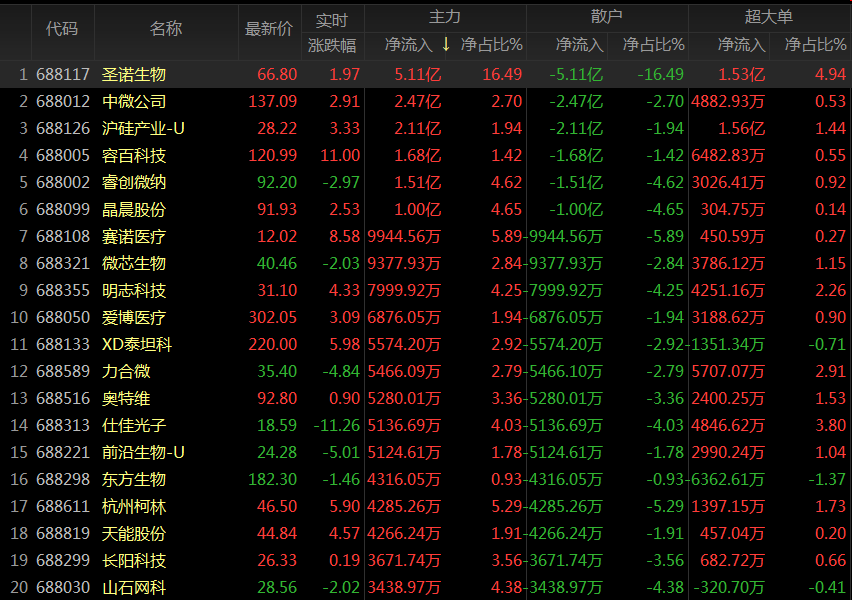
Task: Click the 主力 净流入 column header
Action: tap(409, 45)
